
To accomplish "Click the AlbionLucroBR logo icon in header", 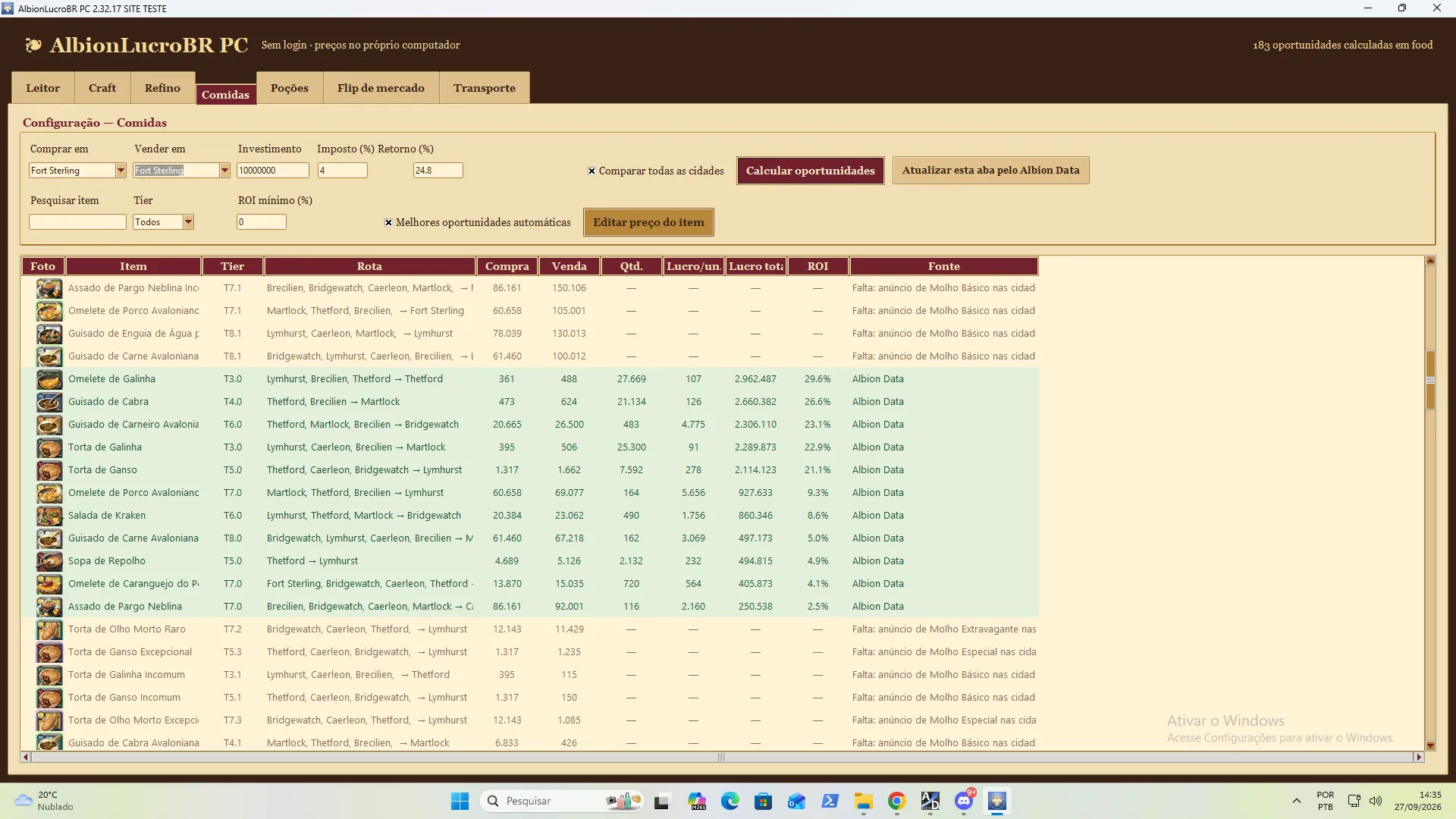I will [x=33, y=45].
